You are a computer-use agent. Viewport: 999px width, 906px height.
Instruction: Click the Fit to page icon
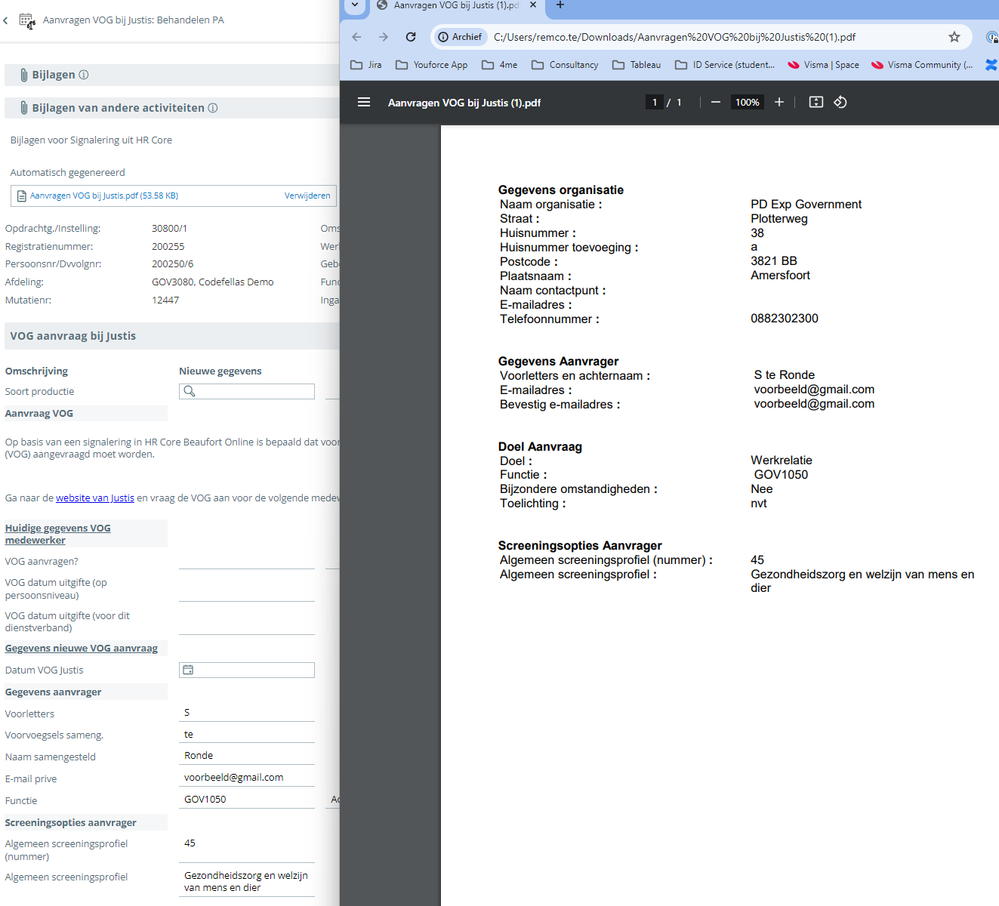click(x=816, y=102)
